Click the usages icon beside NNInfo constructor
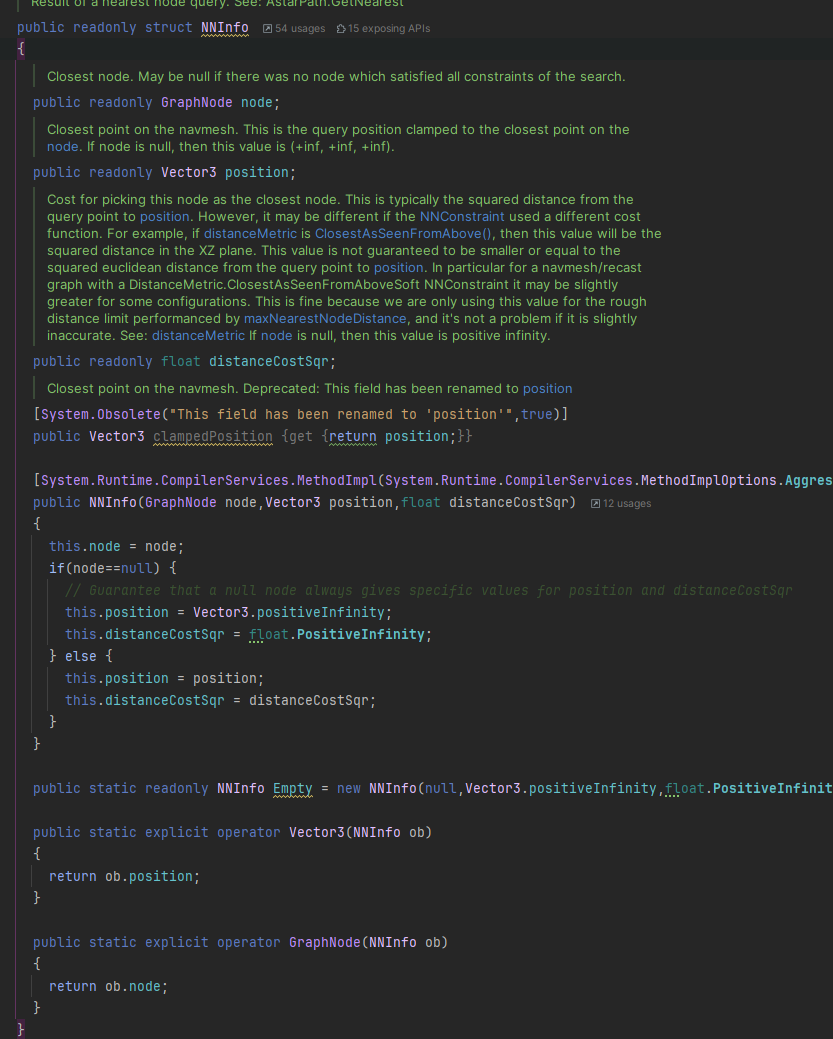The image size is (833, 1039). coord(596,503)
